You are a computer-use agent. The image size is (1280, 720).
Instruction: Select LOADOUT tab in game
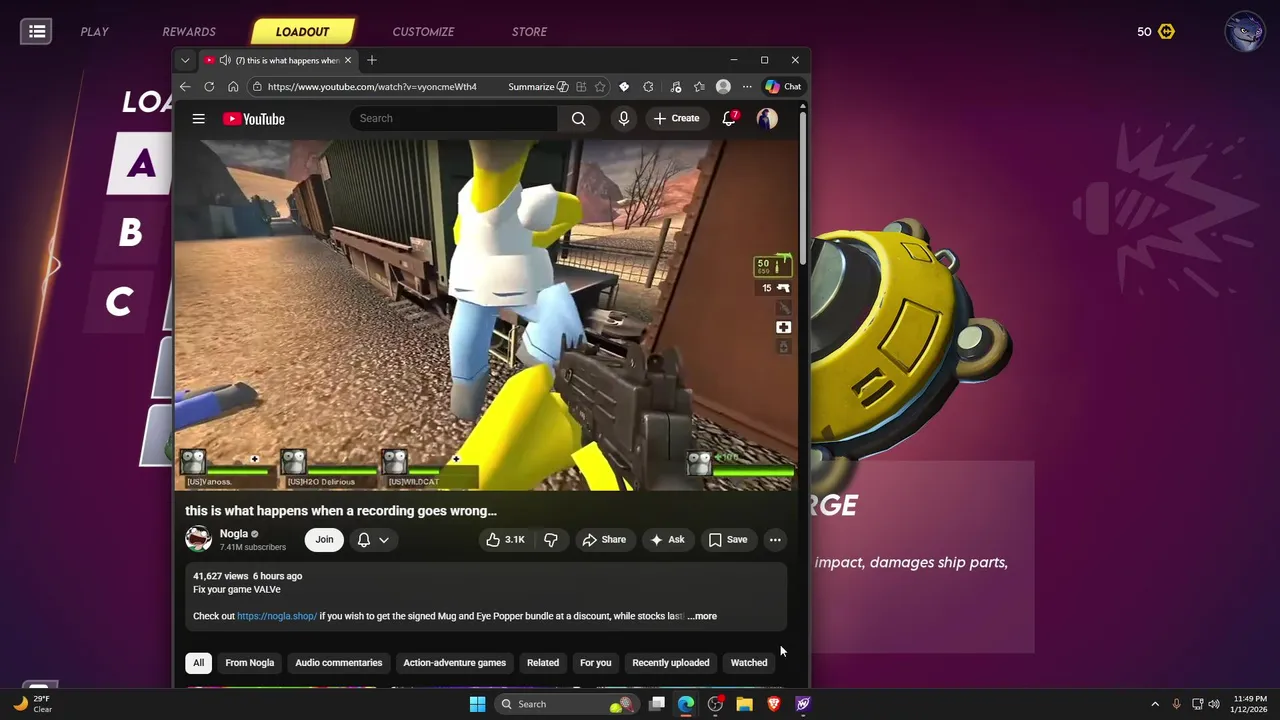point(302,32)
